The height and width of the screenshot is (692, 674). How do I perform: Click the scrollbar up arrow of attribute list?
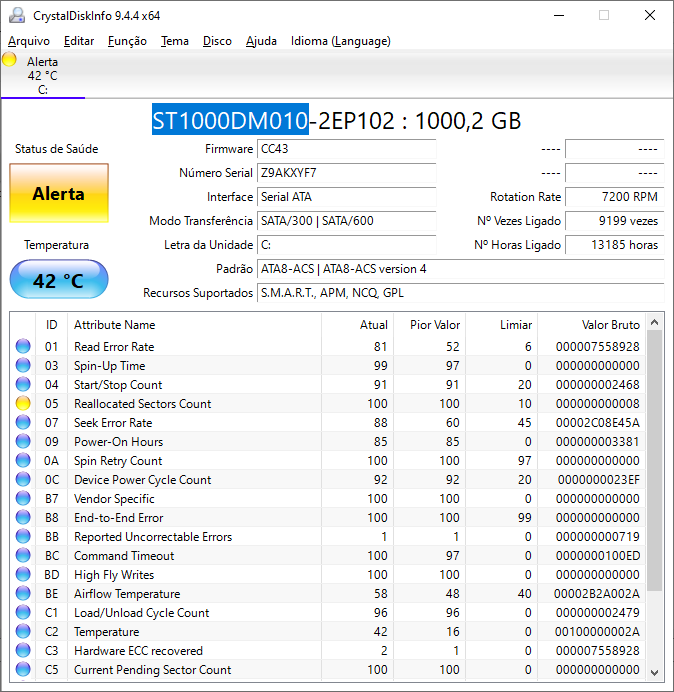point(655,323)
